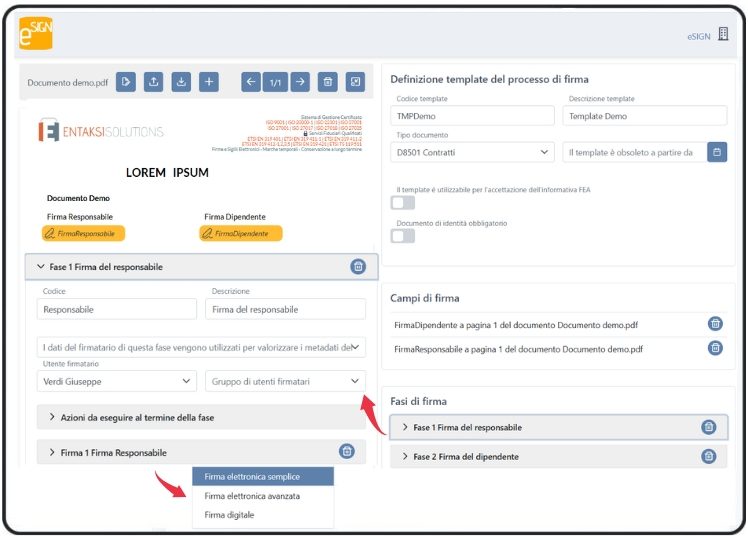Open the calendar date picker icon
Screen dimensions: 748x540
coord(717,152)
